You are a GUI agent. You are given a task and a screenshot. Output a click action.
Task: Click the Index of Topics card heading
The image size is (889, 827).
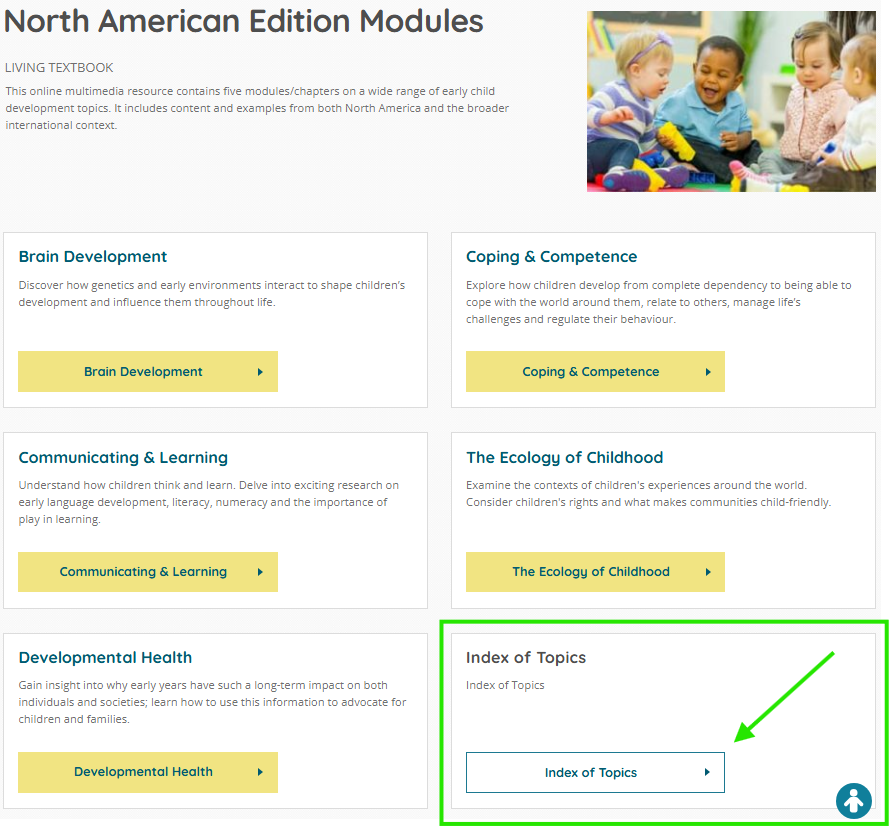click(x=526, y=658)
